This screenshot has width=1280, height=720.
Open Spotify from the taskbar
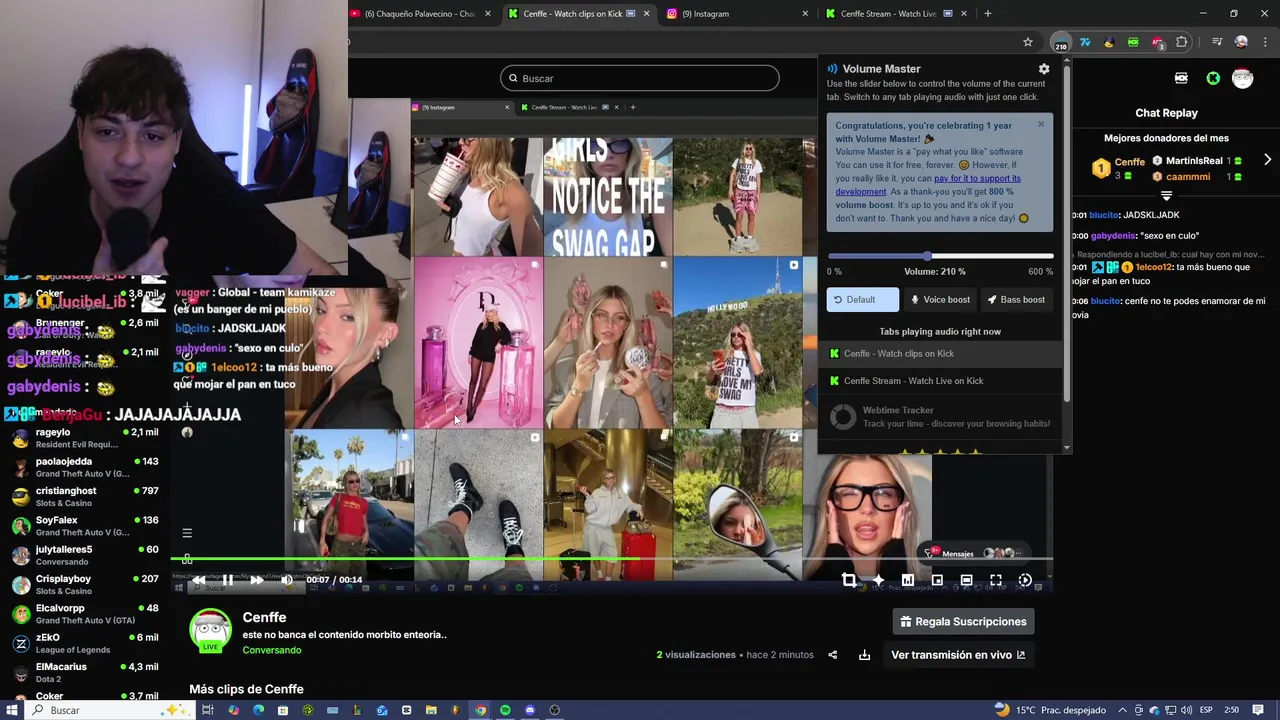[x=505, y=710]
